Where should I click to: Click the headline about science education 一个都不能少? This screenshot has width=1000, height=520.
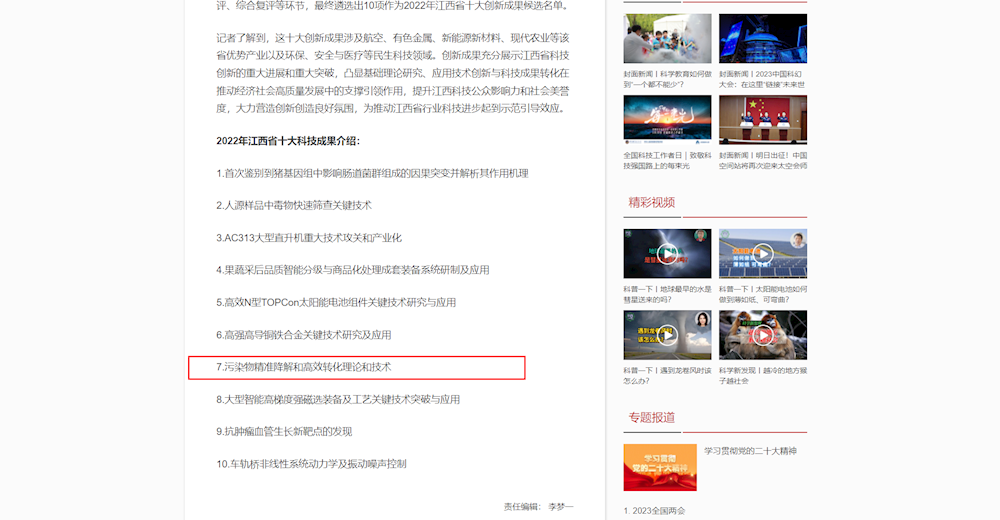pyautogui.click(x=667, y=79)
